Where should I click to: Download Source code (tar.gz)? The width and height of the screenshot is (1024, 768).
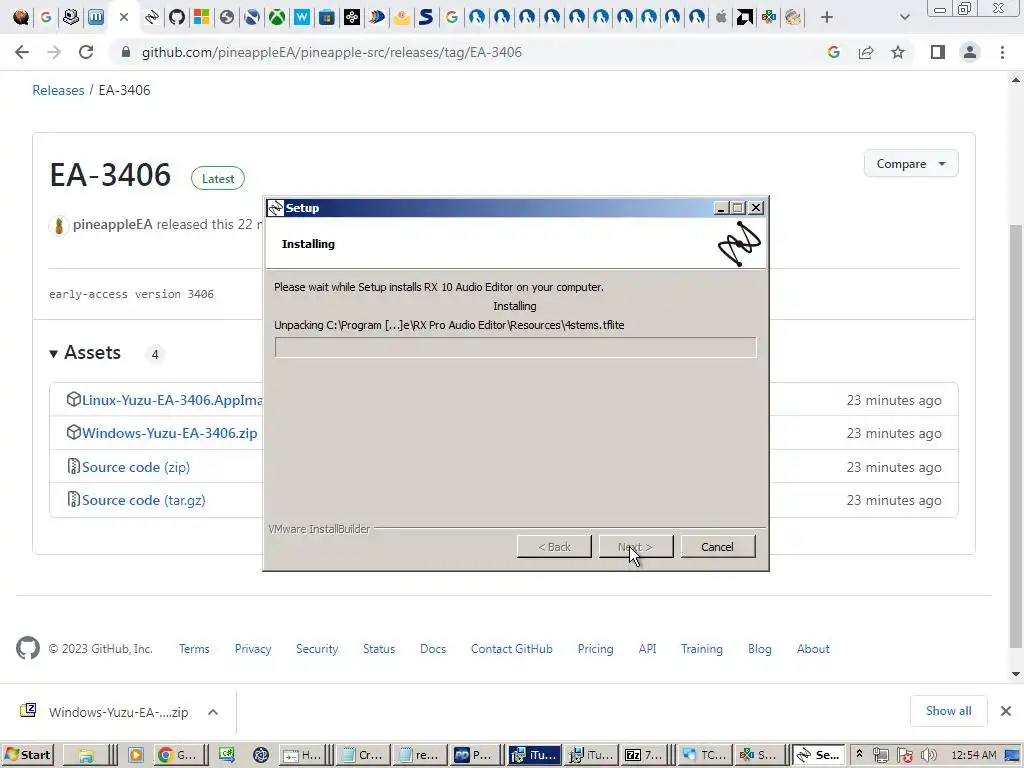tap(144, 500)
